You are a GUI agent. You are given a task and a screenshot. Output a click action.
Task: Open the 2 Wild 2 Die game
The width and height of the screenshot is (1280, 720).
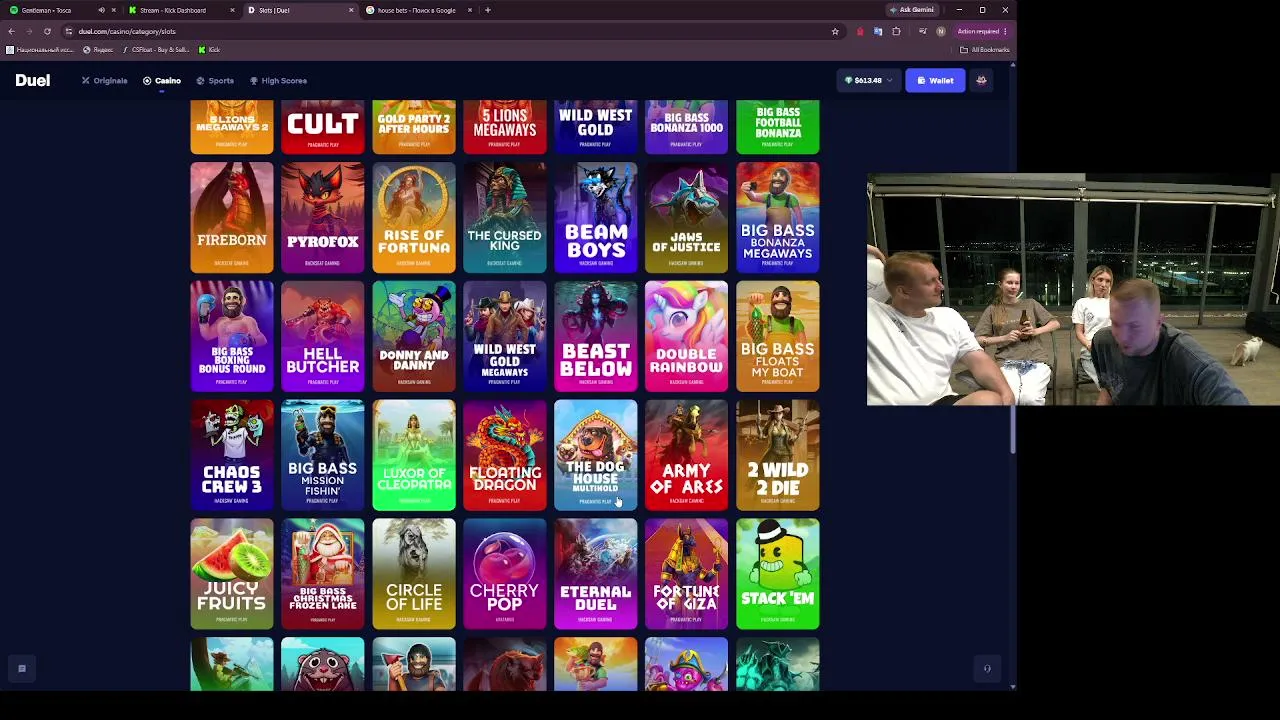point(778,455)
